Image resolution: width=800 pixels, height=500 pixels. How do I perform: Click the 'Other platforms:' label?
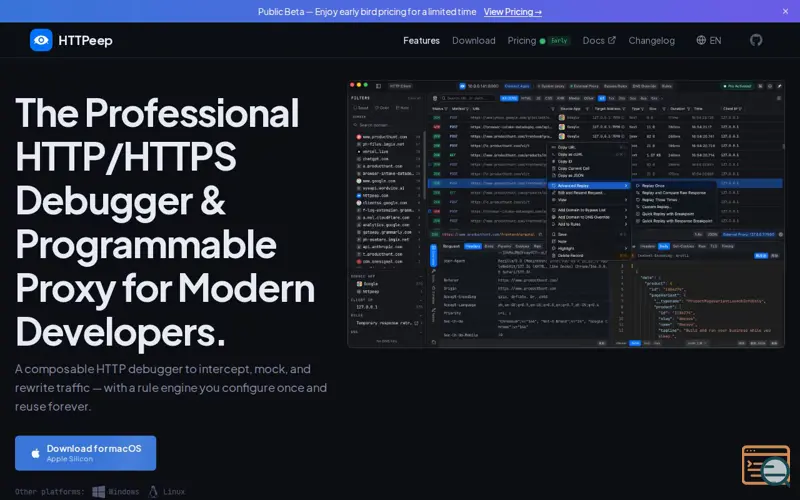coord(49,492)
